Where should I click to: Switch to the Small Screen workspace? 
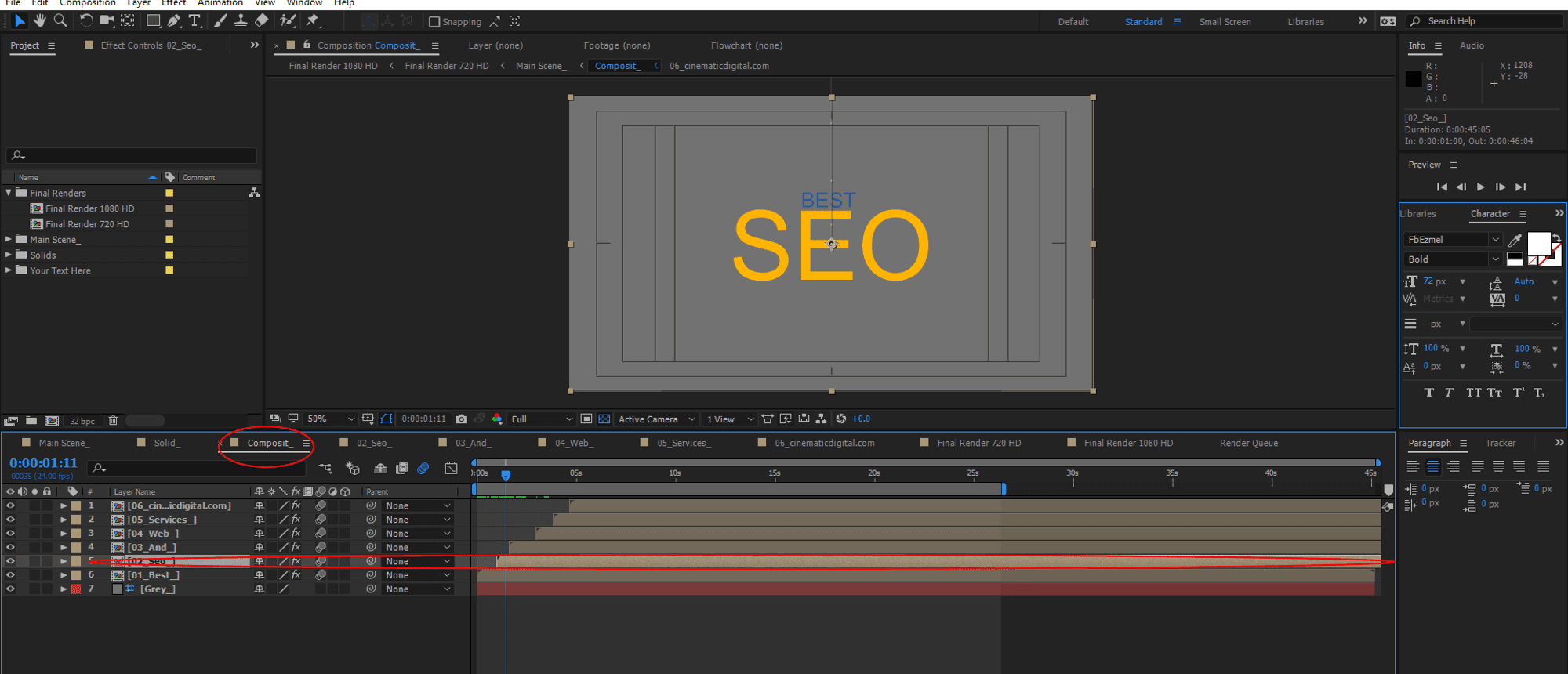1225,22
